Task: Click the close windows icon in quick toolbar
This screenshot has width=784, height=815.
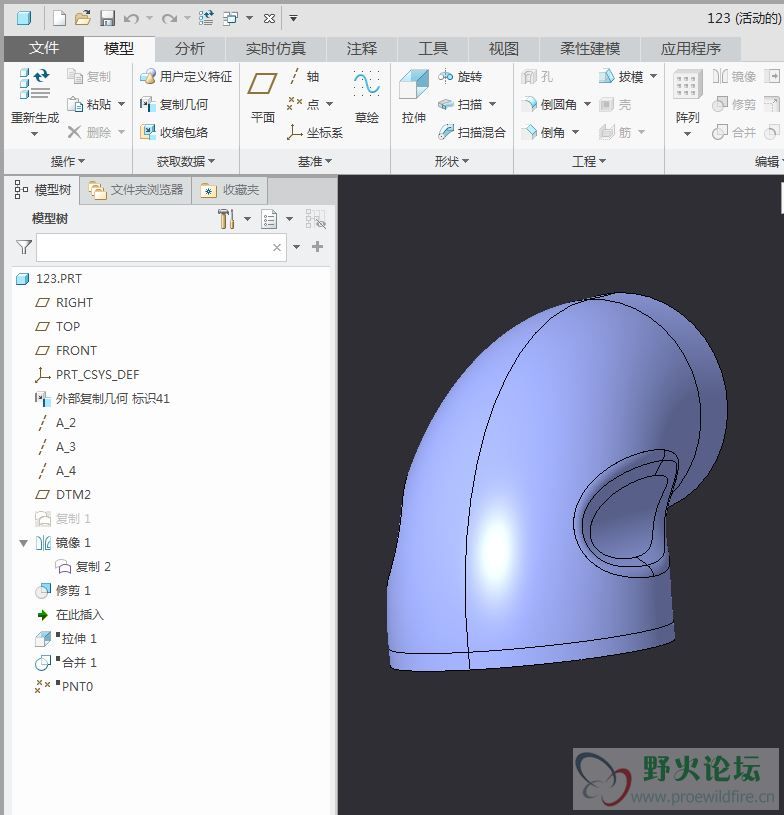Action: click(x=269, y=19)
